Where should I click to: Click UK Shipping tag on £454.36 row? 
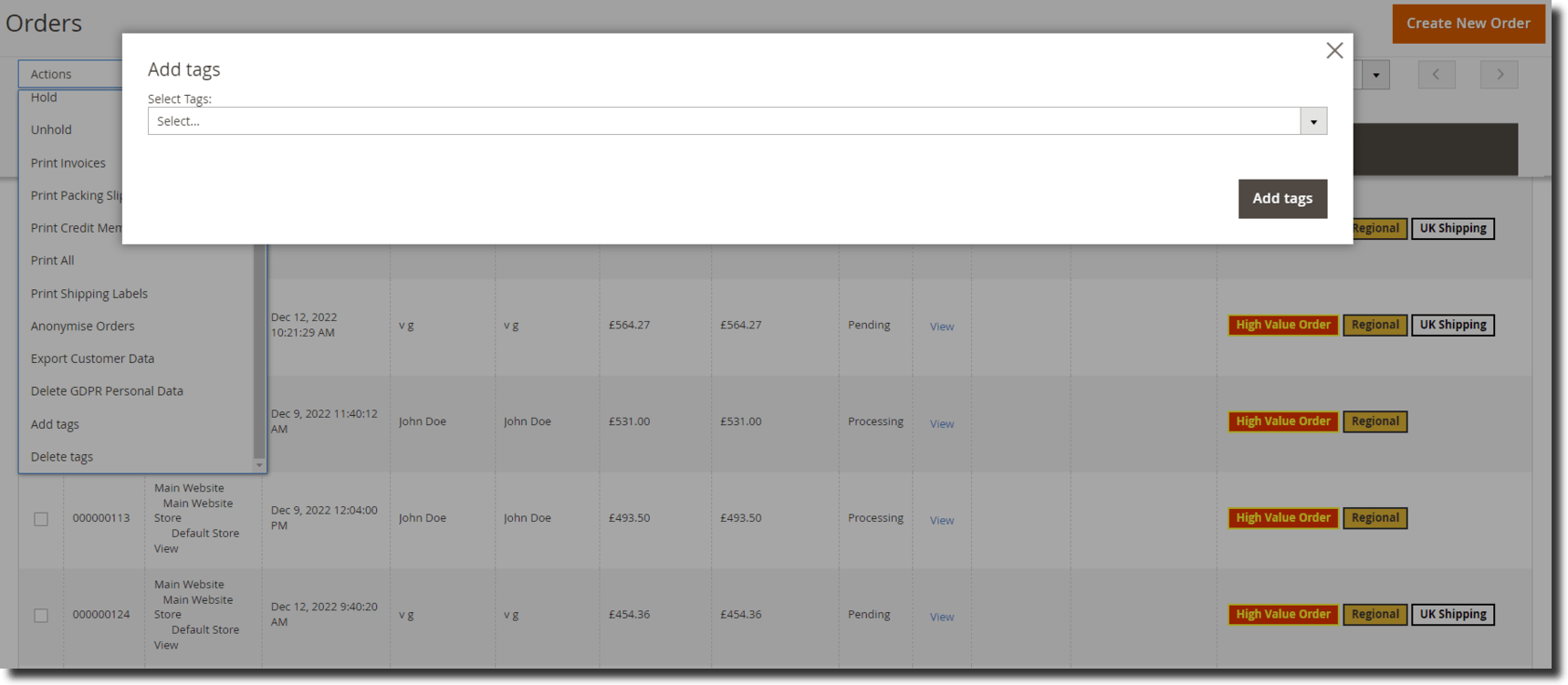[1452, 615]
